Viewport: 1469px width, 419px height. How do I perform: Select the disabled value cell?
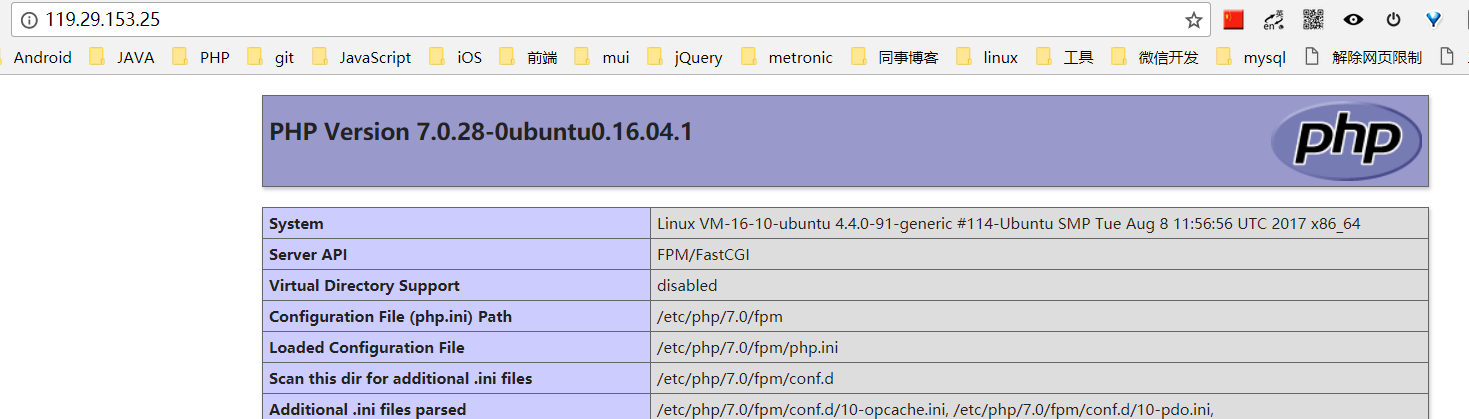pyautogui.click(x=1039, y=285)
